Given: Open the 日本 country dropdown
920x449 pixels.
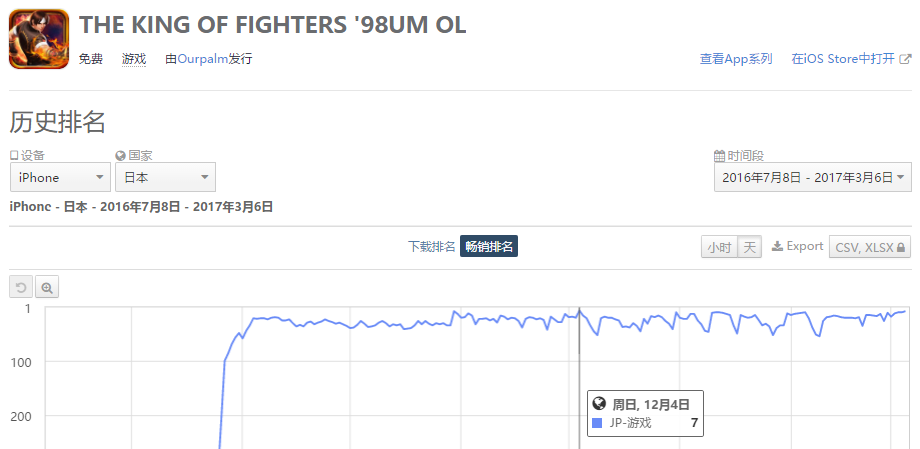Looking at the screenshot, I should click(x=165, y=177).
